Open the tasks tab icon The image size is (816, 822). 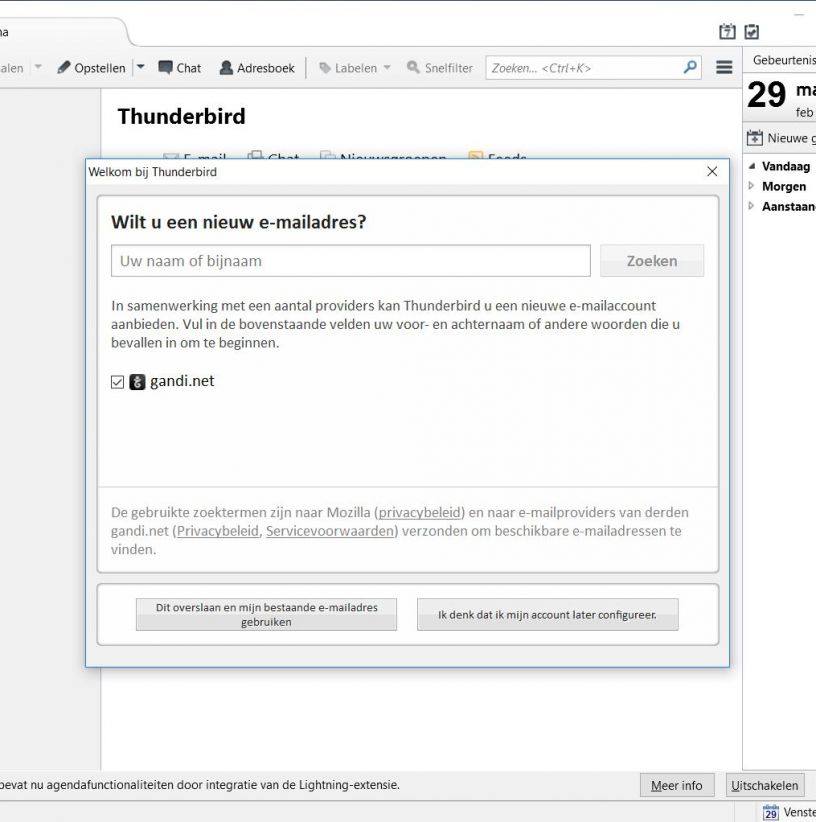(x=752, y=31)
